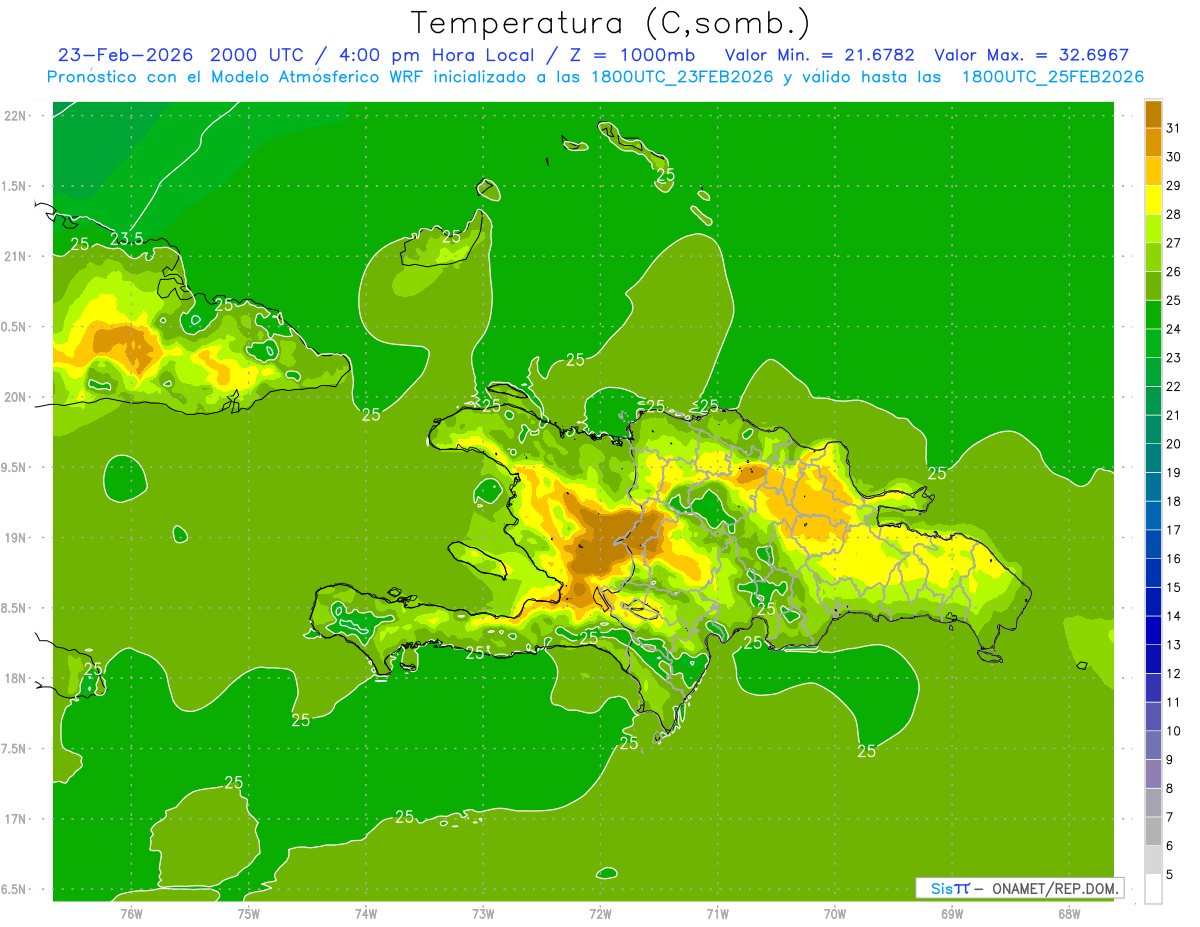
Task: Click the "18N" latitude axis label
Action: pyautogui.click(x=15, y=679)
